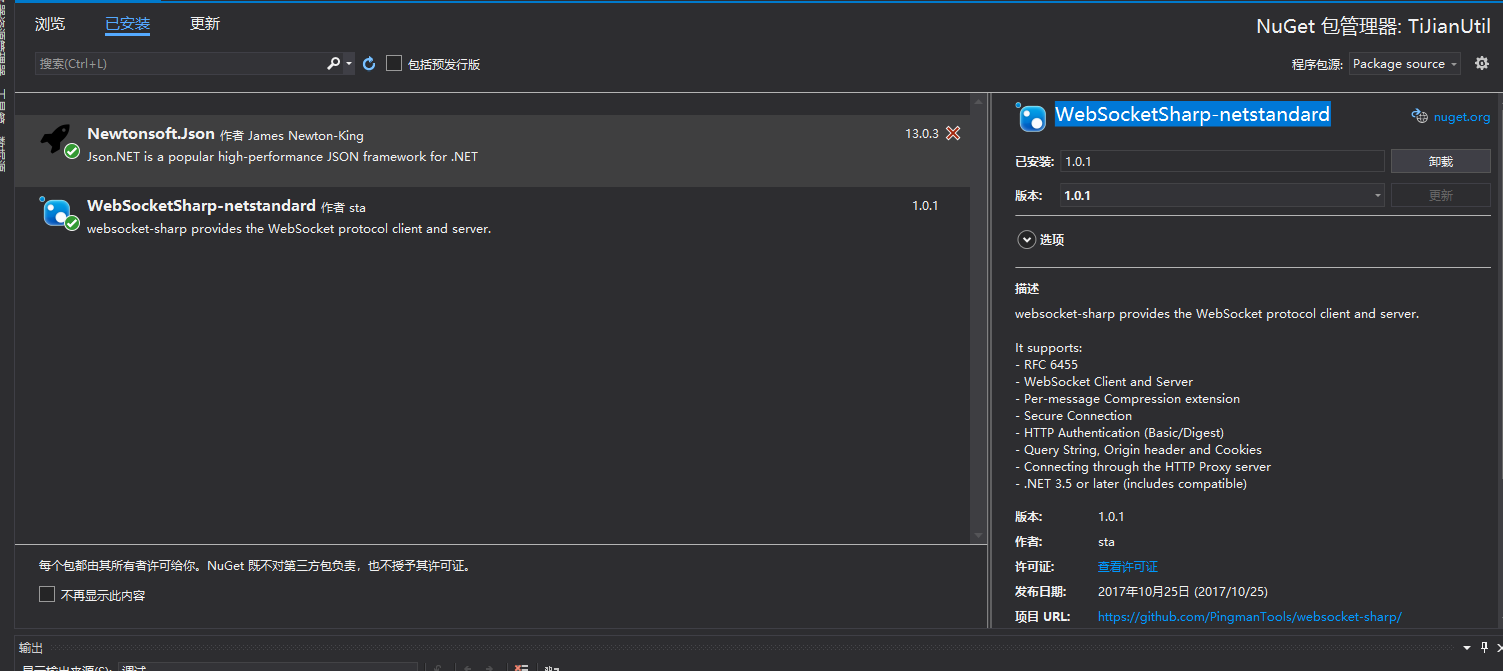1503x671 pixels.
Task: Open the search options dropdown arrow
Action: coord(349,63)
